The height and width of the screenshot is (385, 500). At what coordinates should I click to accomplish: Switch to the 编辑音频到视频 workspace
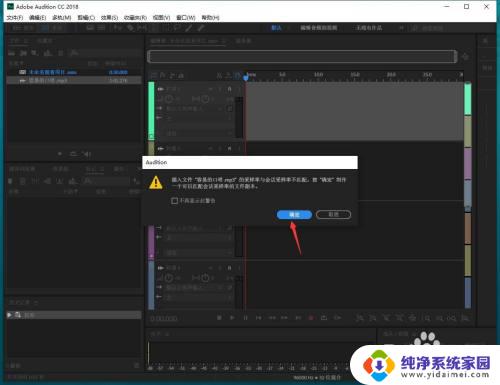[319, 28]
